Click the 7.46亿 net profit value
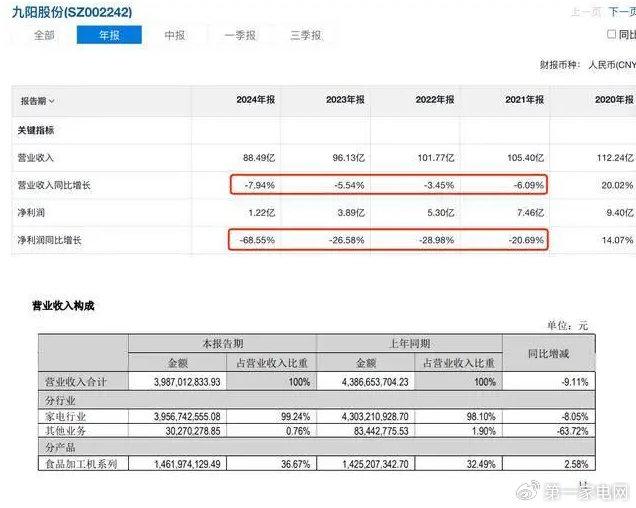 click(x=531, y=213)
